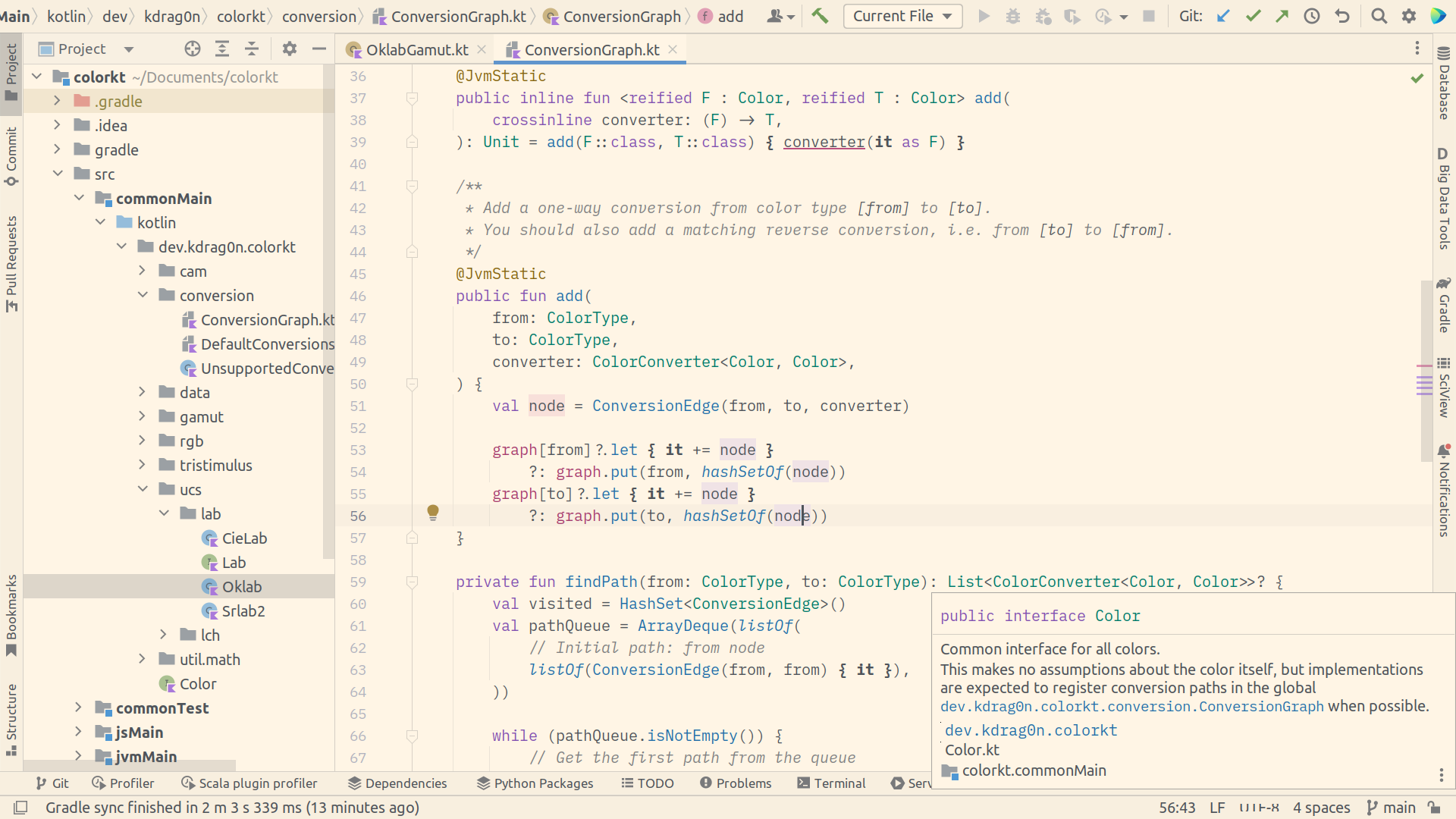The image size is (1456, 819).
Task: Switch to the OklabGamut.kt editor tab
Action: pos(416,50)
